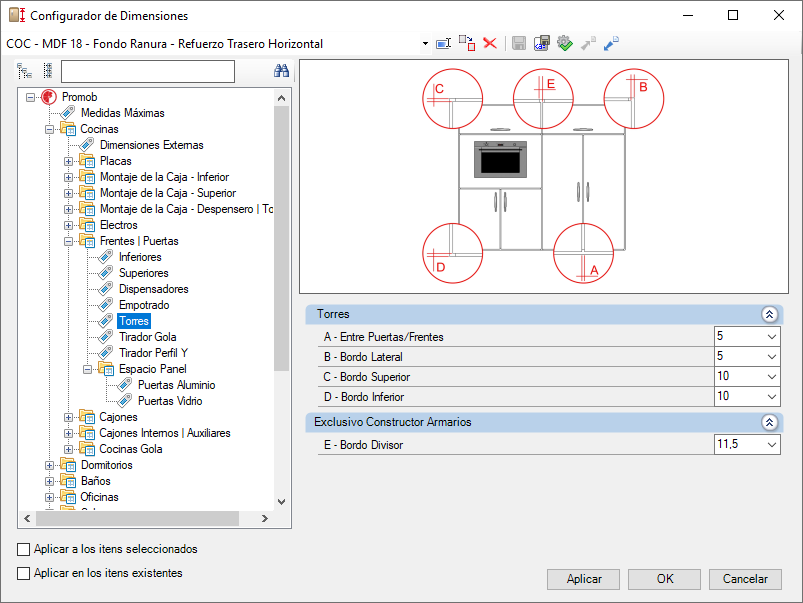Click the duplicate configuration icon
Image resolution: width=803 pixels, height=603 pixels.
coord(467,43)
